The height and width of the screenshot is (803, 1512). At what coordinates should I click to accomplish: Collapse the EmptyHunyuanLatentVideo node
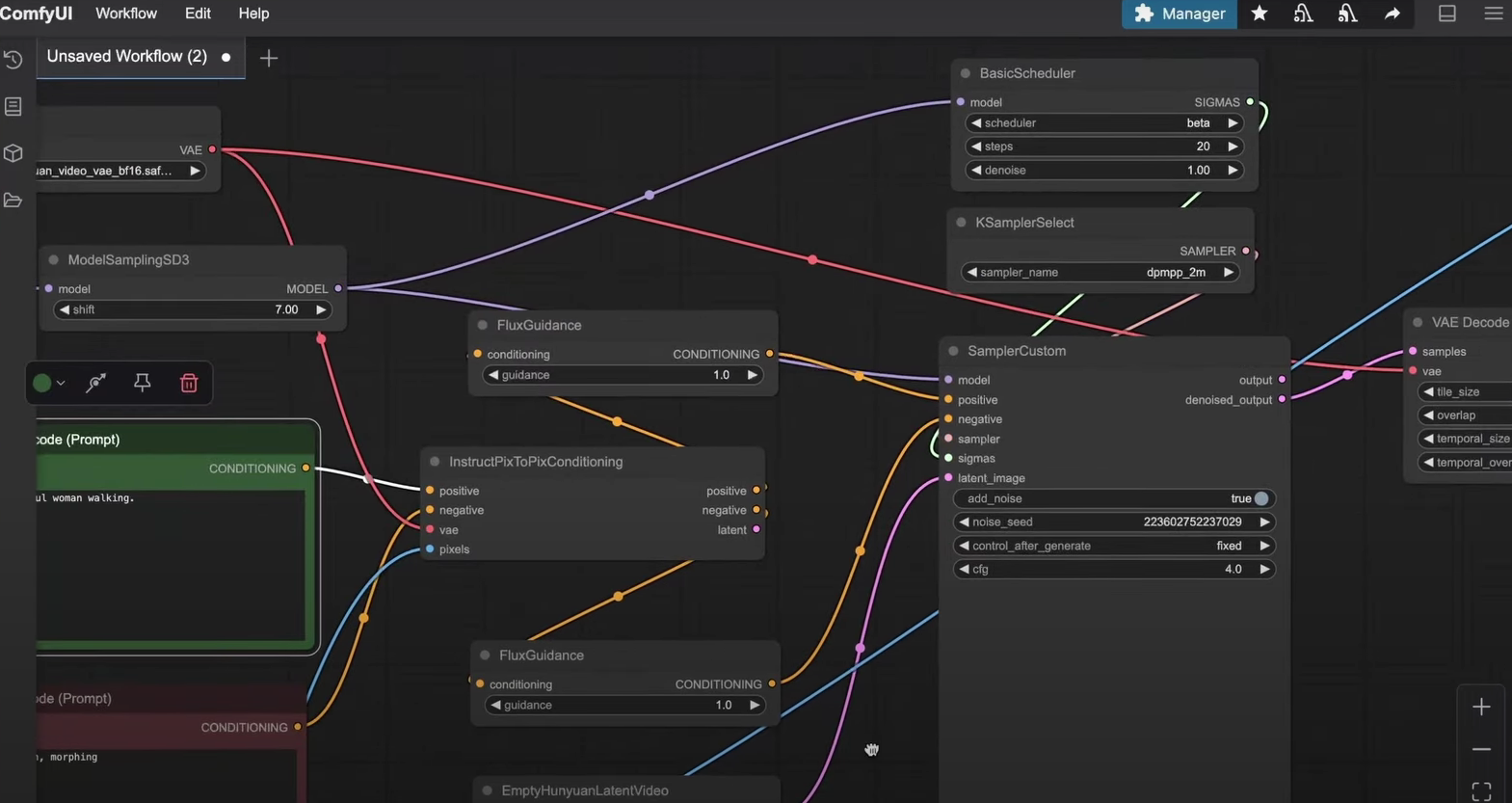(x=488, y=790)
